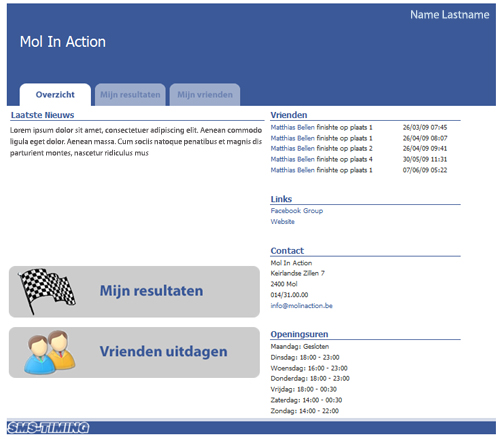This screenshot has height=439, width=500.
Task: Click the info@molinaction.be email link
Action: pos(302,306)
